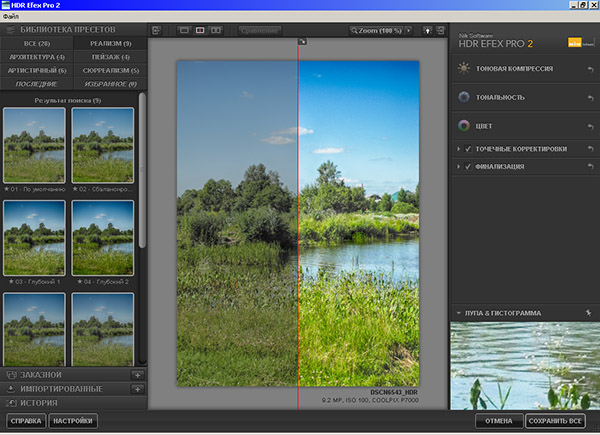Click the Сохранить все button
Viewport: 600px width, 435px height.
[x=556, y=421]
